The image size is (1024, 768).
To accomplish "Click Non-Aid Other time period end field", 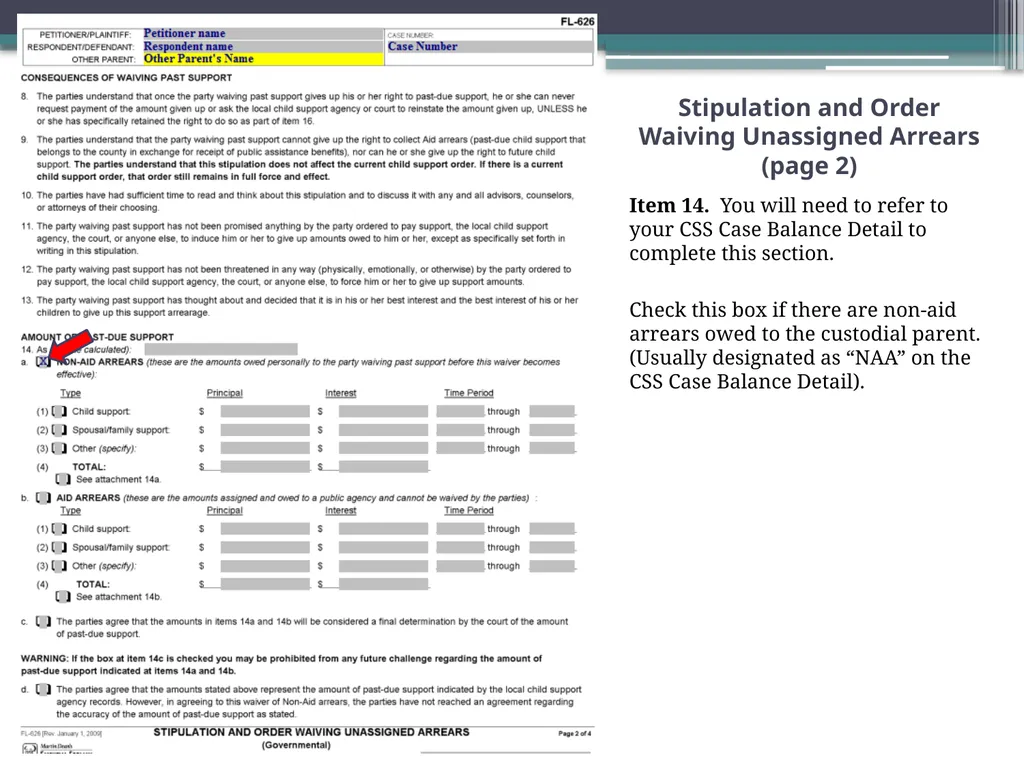I will click(x=552, y=448).
